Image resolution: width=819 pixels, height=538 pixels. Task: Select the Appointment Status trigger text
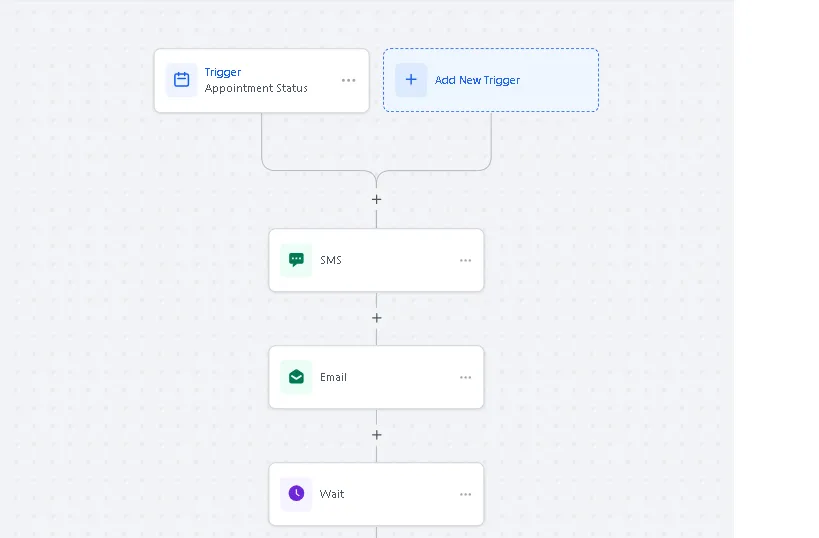256,88
